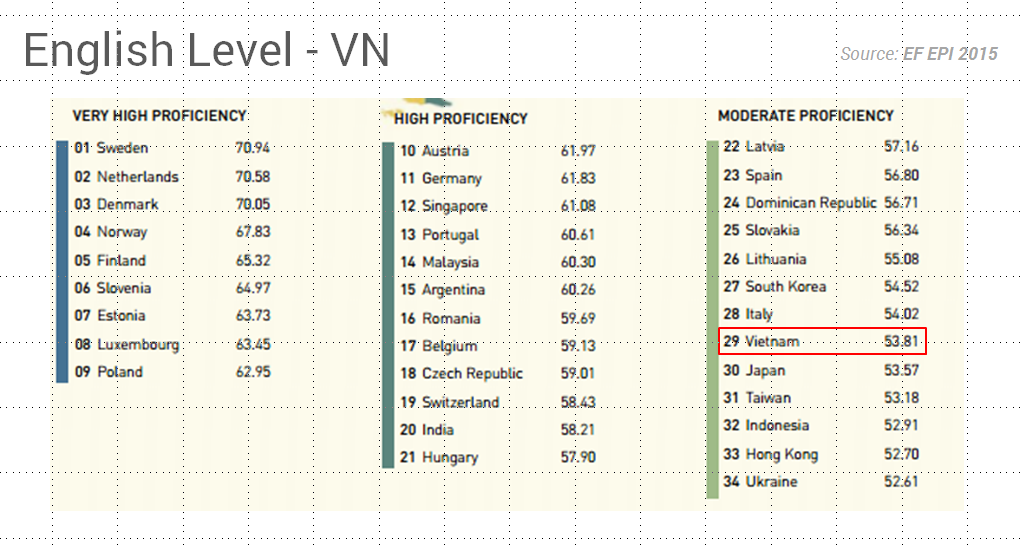Click the score 61.97
This screenshot has width=1023, height=549.
click(x=578, y=151)
